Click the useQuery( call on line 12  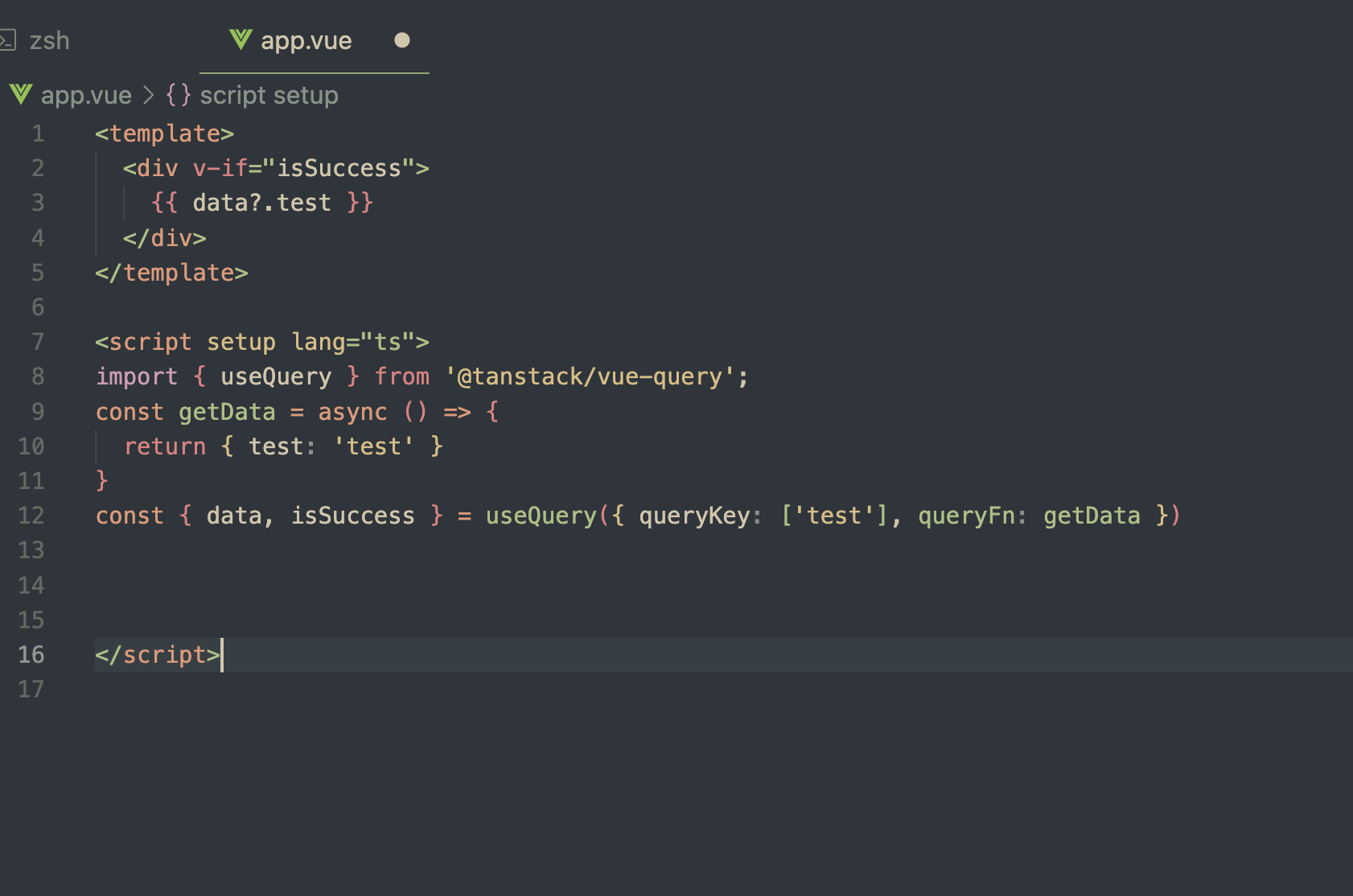pos(548,516)
